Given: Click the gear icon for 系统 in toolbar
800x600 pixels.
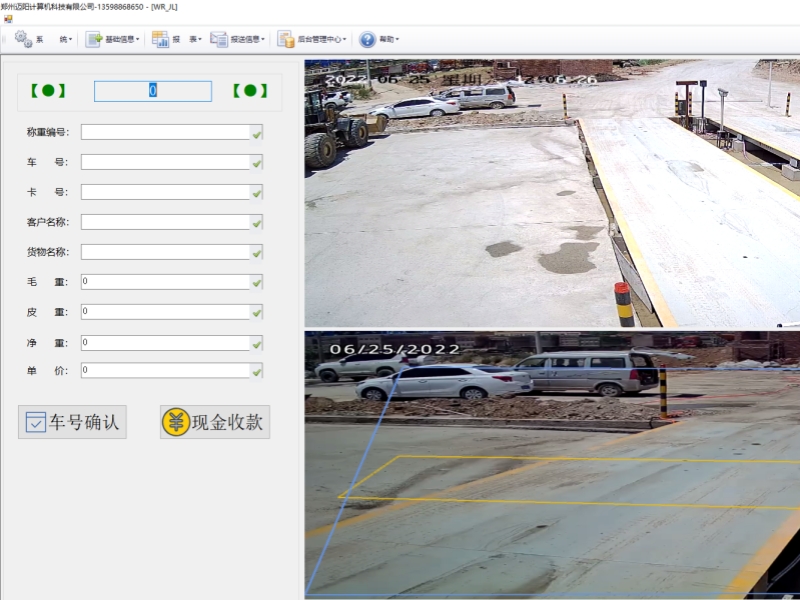Looking at the screenshot, I should (x=23, y=39).
